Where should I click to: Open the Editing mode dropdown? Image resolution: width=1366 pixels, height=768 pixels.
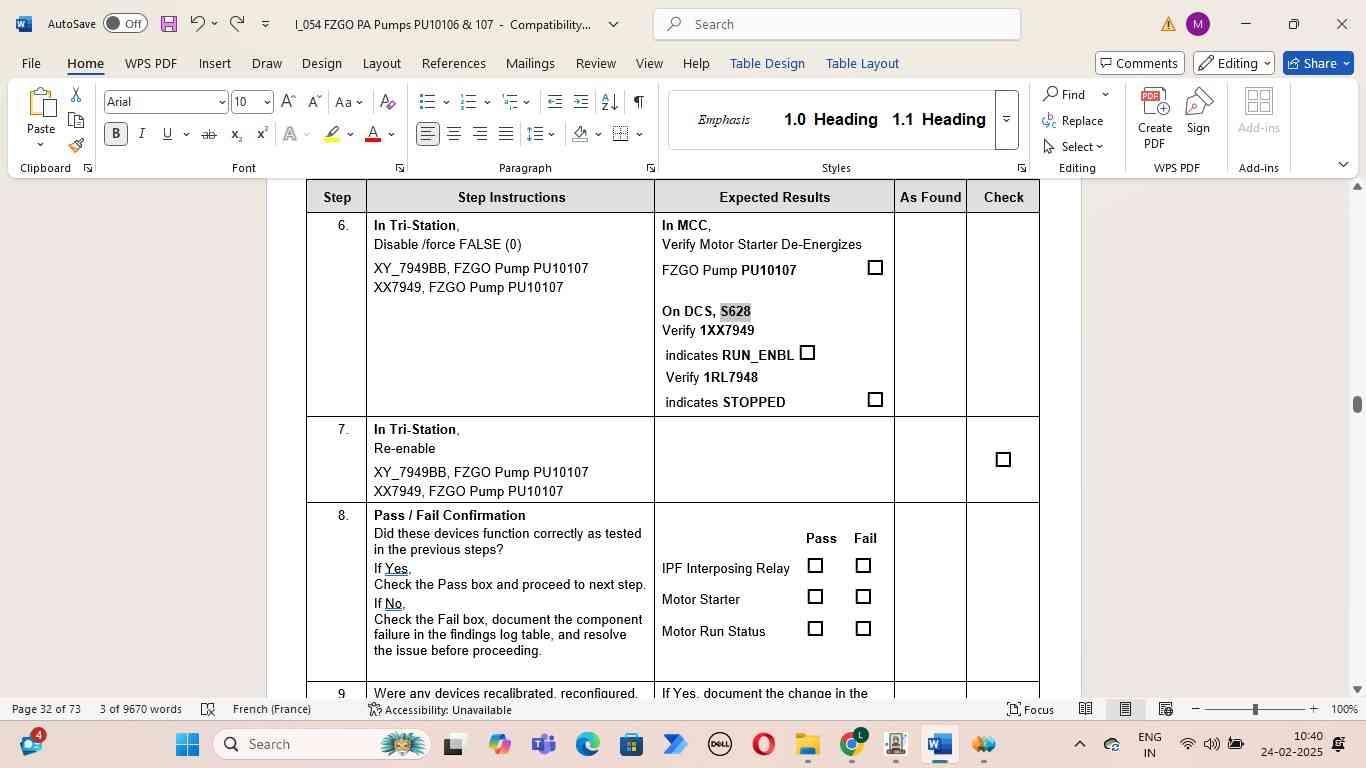tap(1235, 63)
